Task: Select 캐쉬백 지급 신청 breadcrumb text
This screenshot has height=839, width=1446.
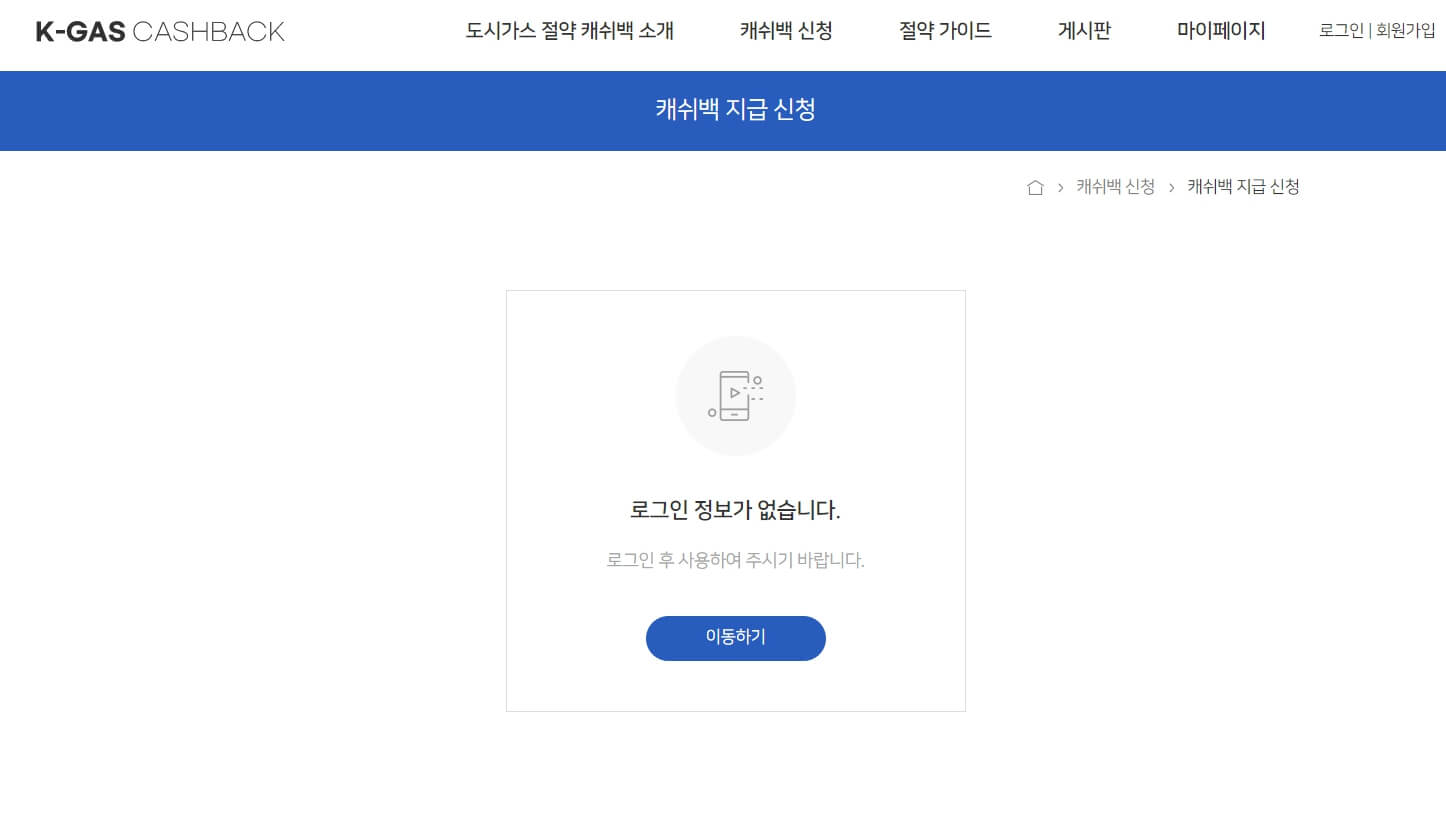Action: point(1242,186)
